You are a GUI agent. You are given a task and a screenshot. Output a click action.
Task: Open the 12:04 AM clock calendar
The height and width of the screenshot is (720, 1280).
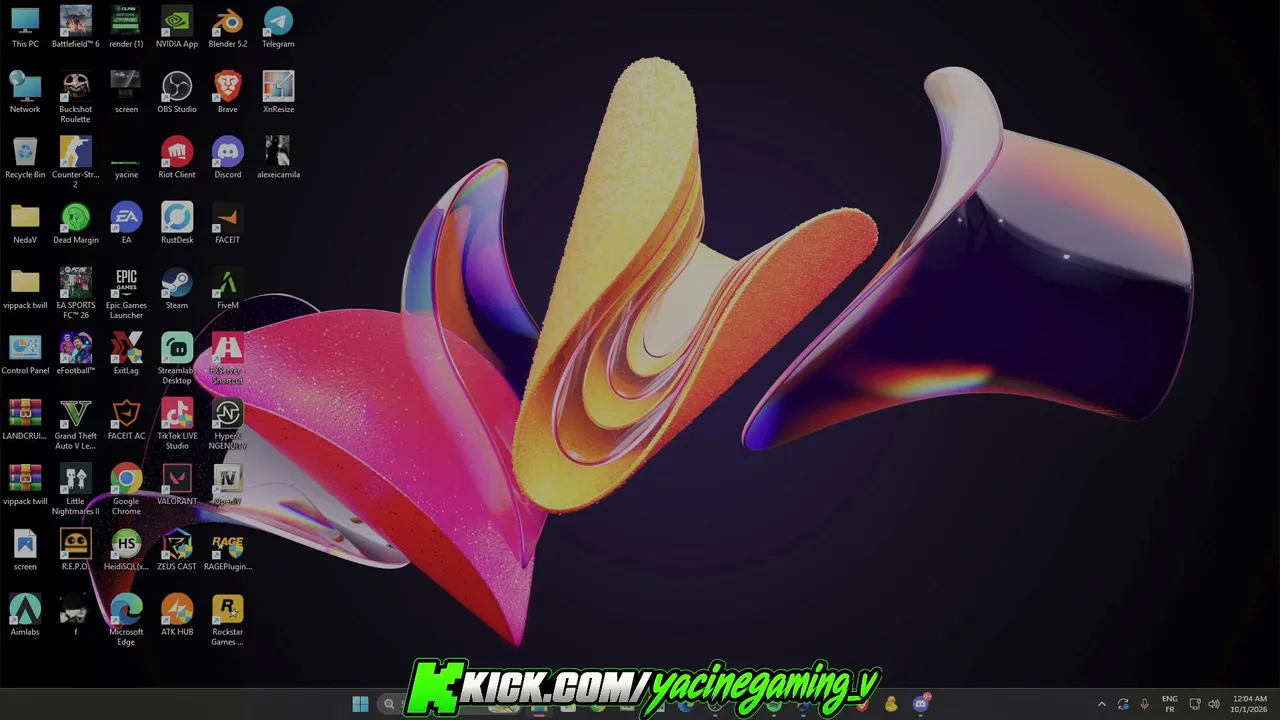point(1250,704)
